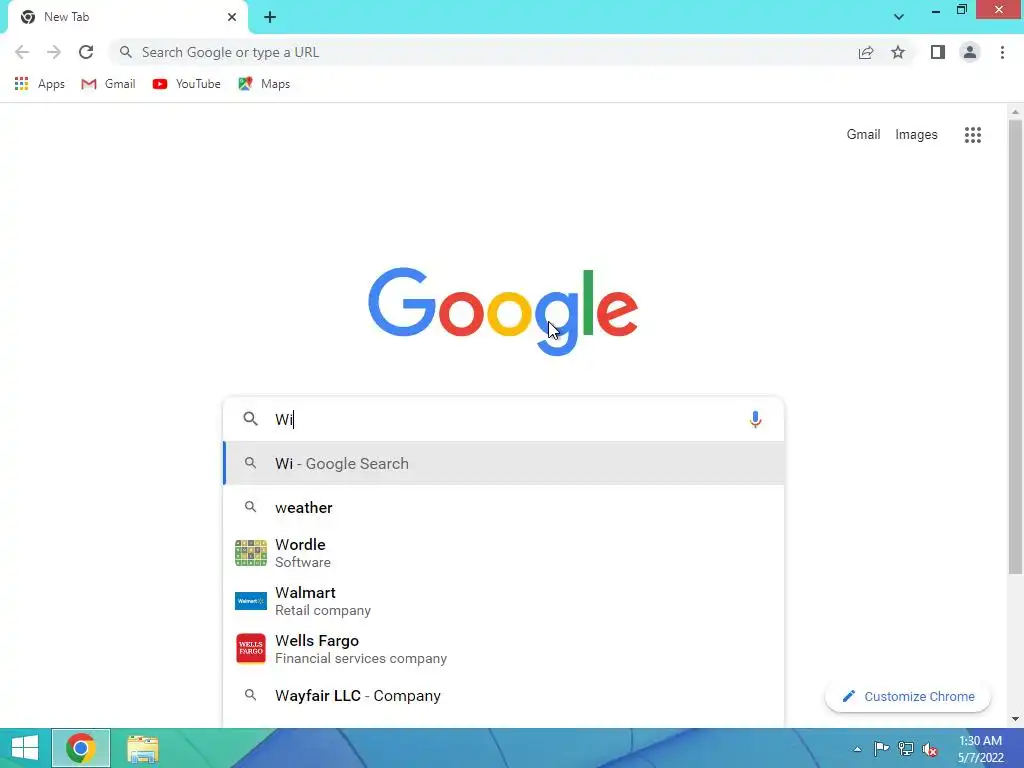Screen dimensions: 1024x768
Task: Select the New Tab tab
Action: [128, 17]
